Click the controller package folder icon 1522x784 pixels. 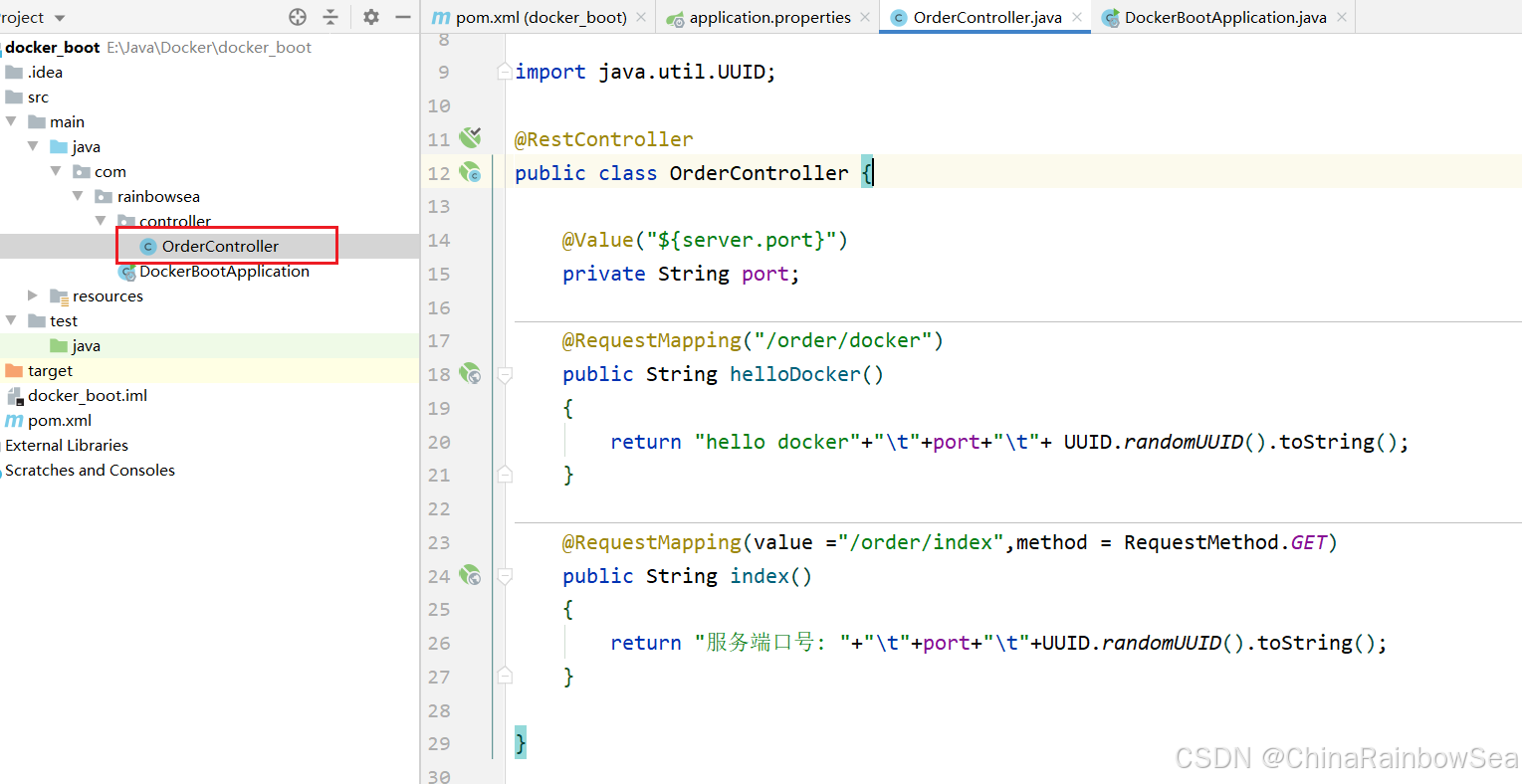pyautogui.click(x=126, y=221)
